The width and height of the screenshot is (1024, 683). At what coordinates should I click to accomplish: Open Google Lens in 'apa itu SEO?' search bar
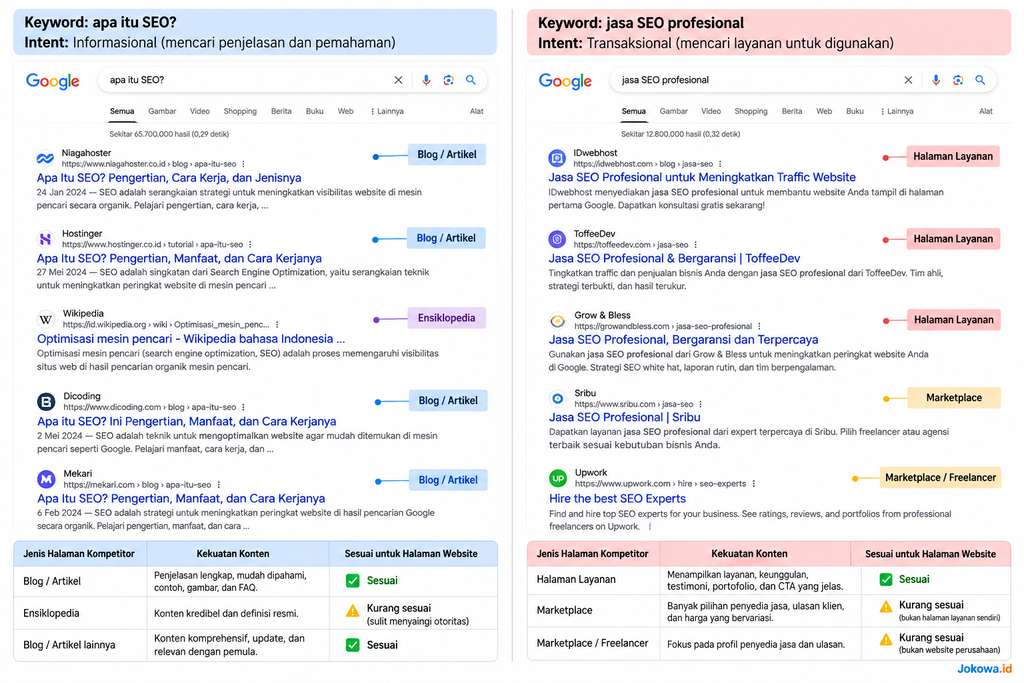448,80
